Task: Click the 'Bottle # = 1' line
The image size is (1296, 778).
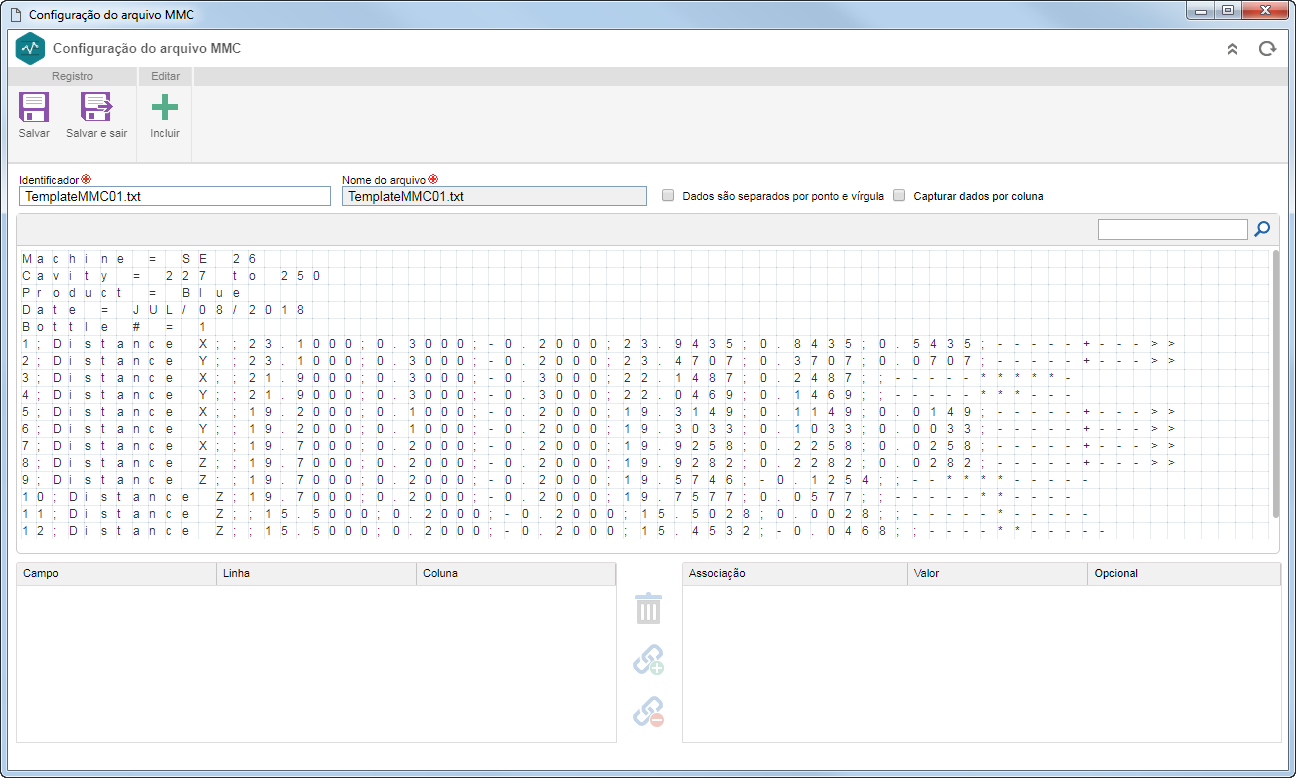Action: (x=114, y=326)
